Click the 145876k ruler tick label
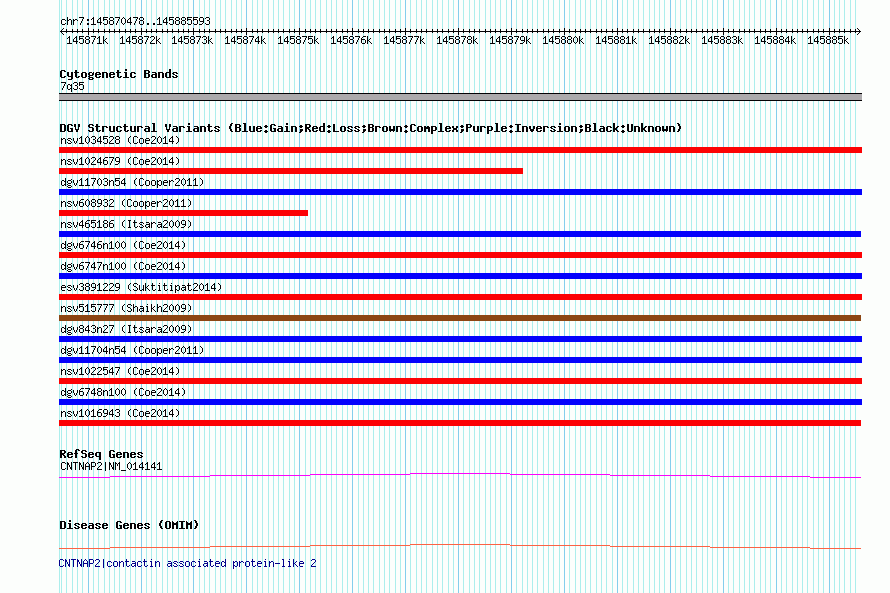 tap(351, 40)
